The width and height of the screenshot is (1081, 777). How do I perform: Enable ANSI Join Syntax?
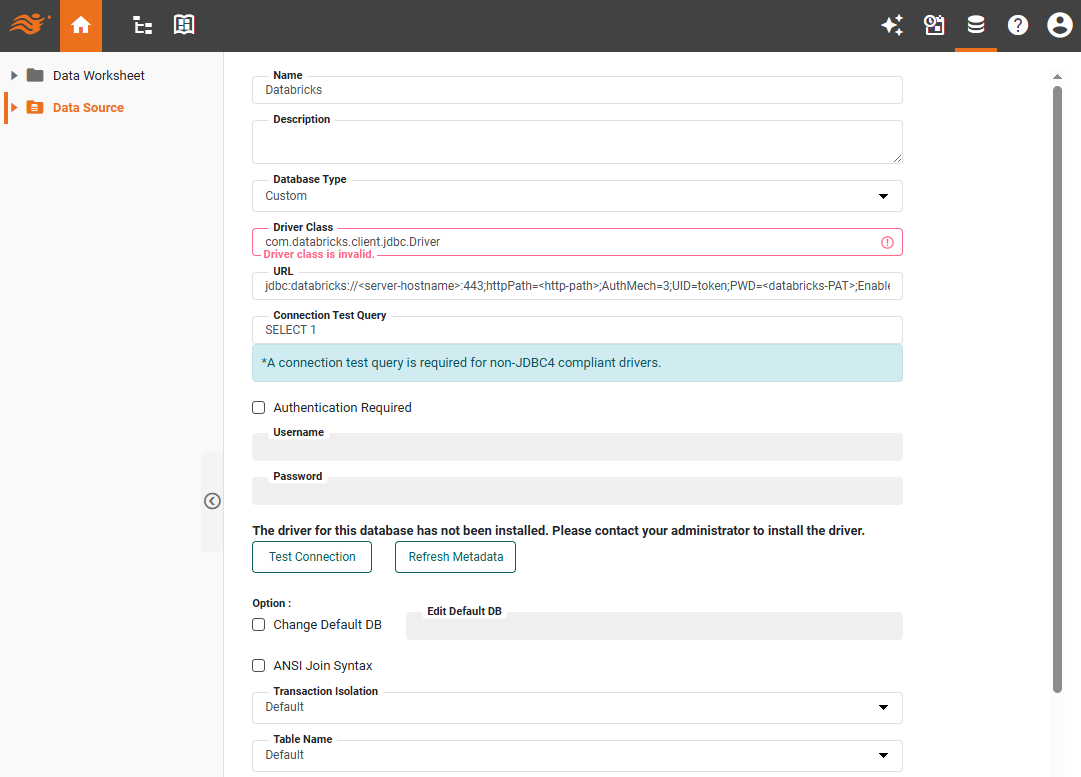click(258, 665)
